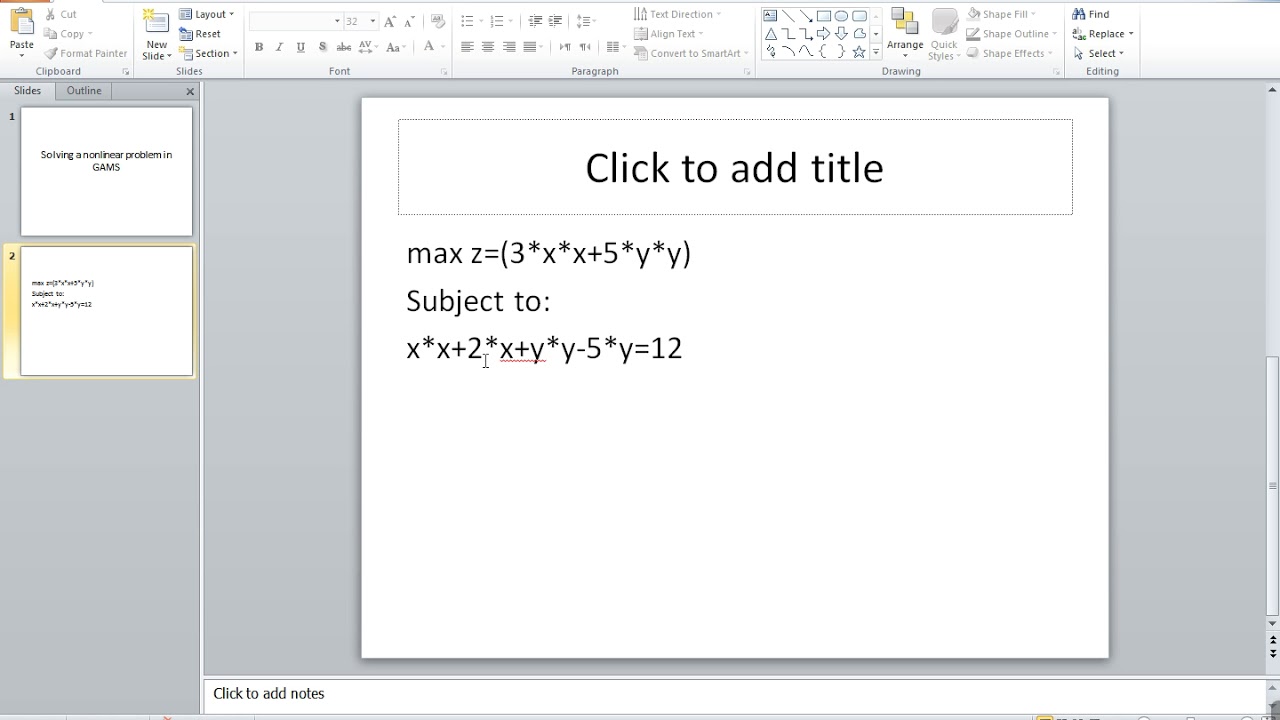Viewport: 1280px width, 720px height.
Task: Click Convert to SmartArt
Action: 690,53
